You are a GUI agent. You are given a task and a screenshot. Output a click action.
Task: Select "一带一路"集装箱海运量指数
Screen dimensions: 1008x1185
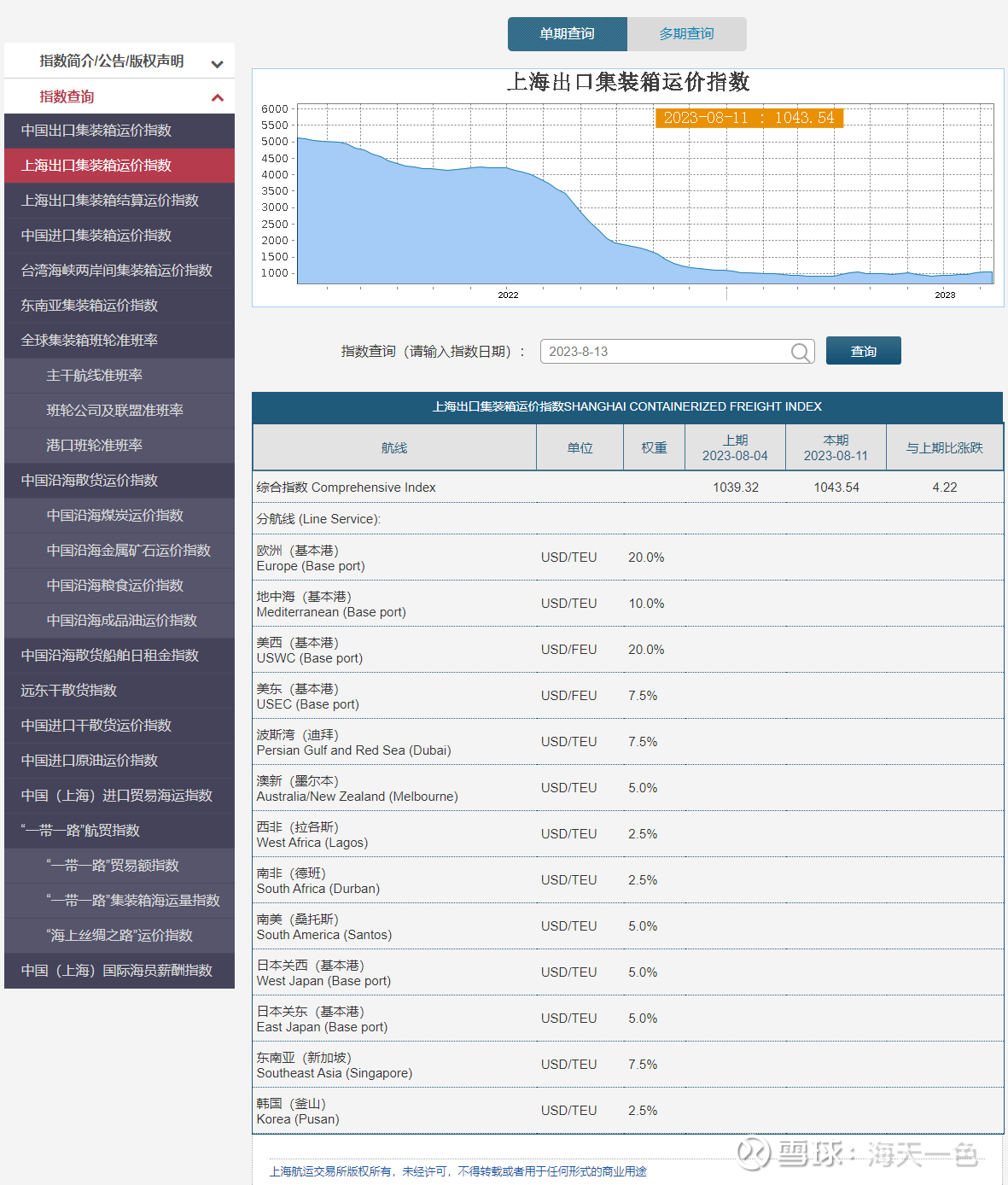point(119,901)
